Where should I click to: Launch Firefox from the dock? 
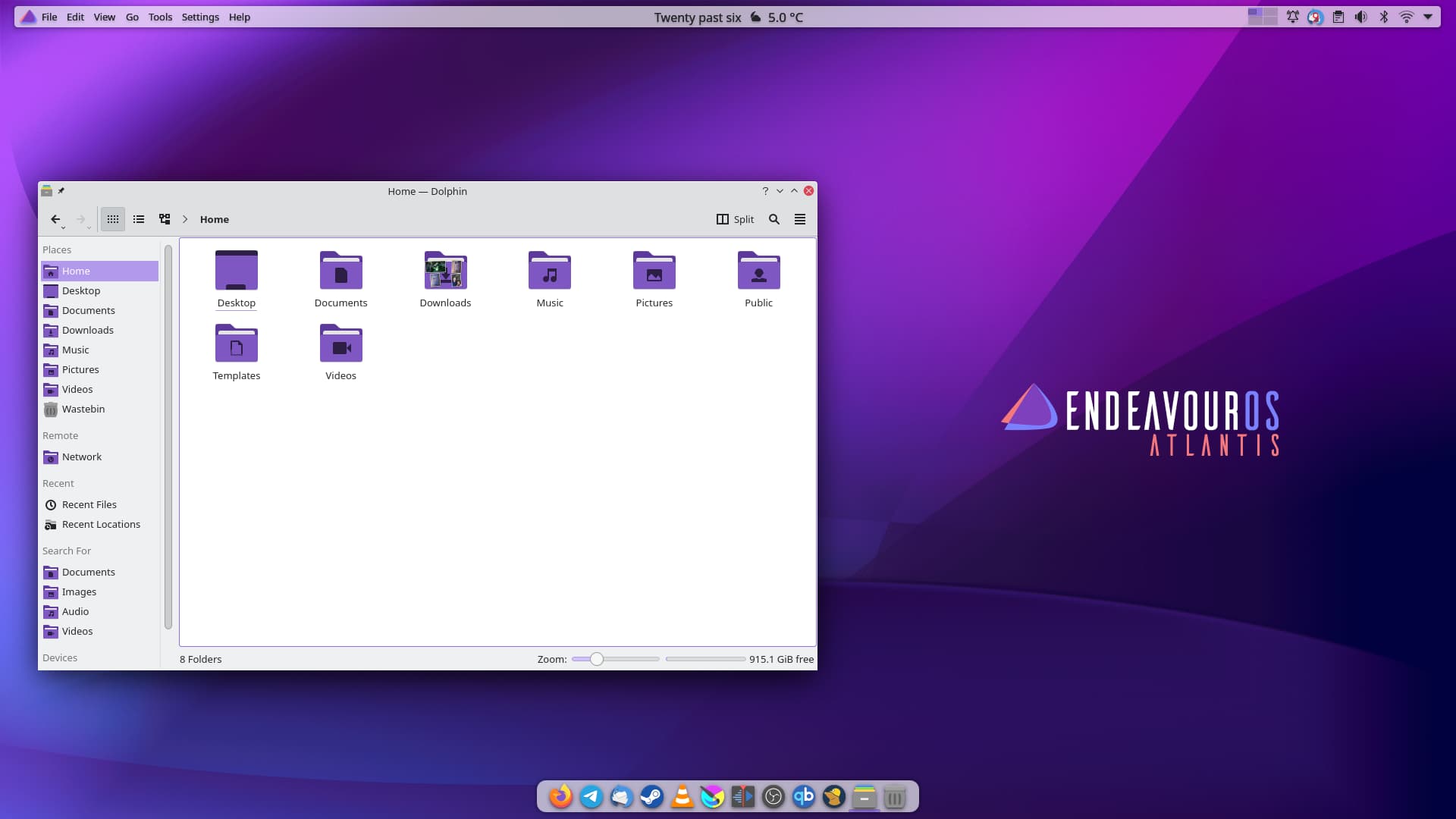tap(560, 796)
